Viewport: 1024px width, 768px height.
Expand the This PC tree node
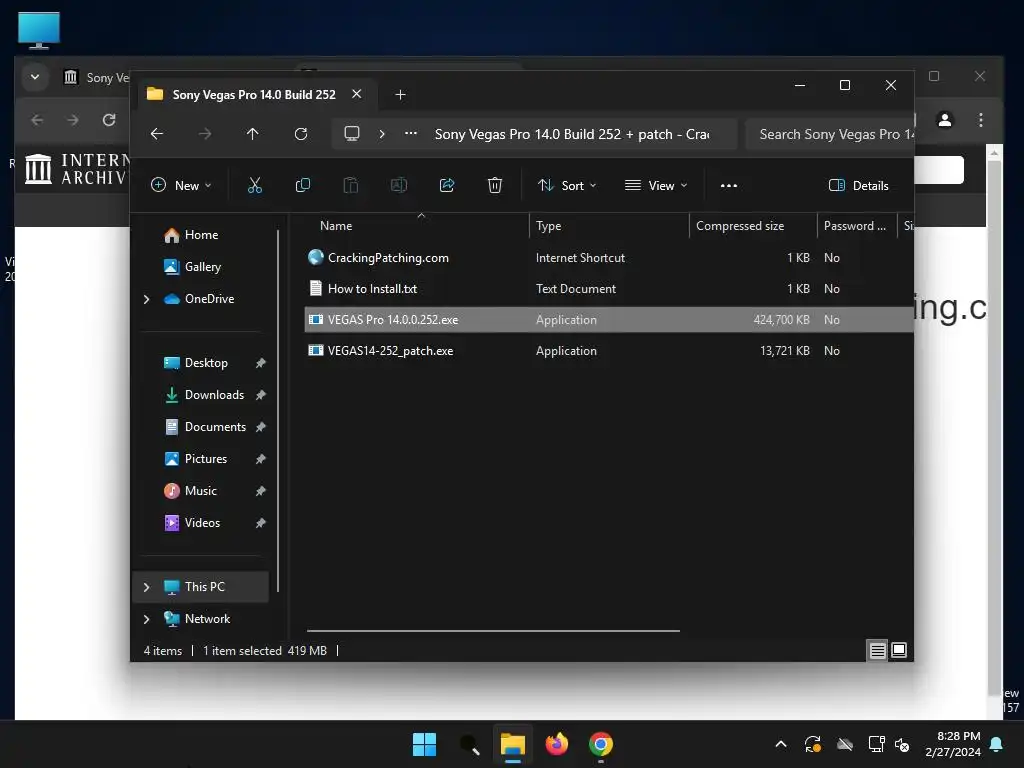pyautogui.click(x=146, y=587)
